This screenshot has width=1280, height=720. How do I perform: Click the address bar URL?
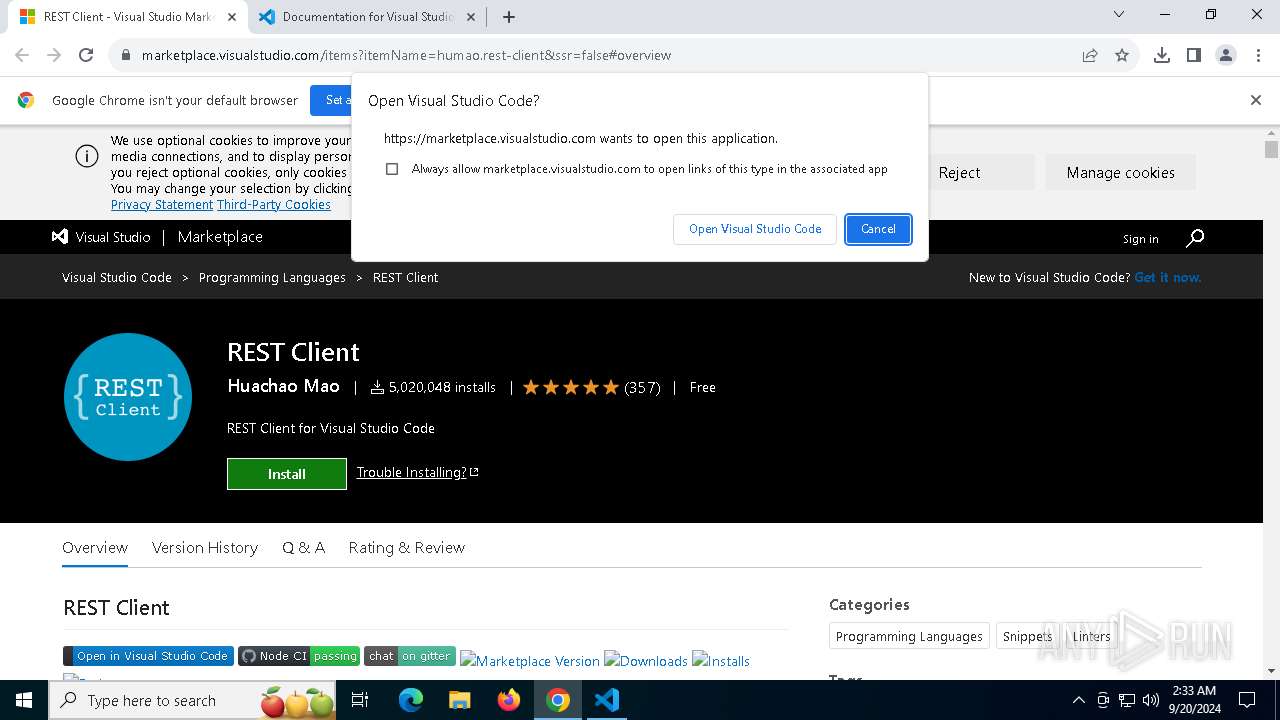point(406,55)
